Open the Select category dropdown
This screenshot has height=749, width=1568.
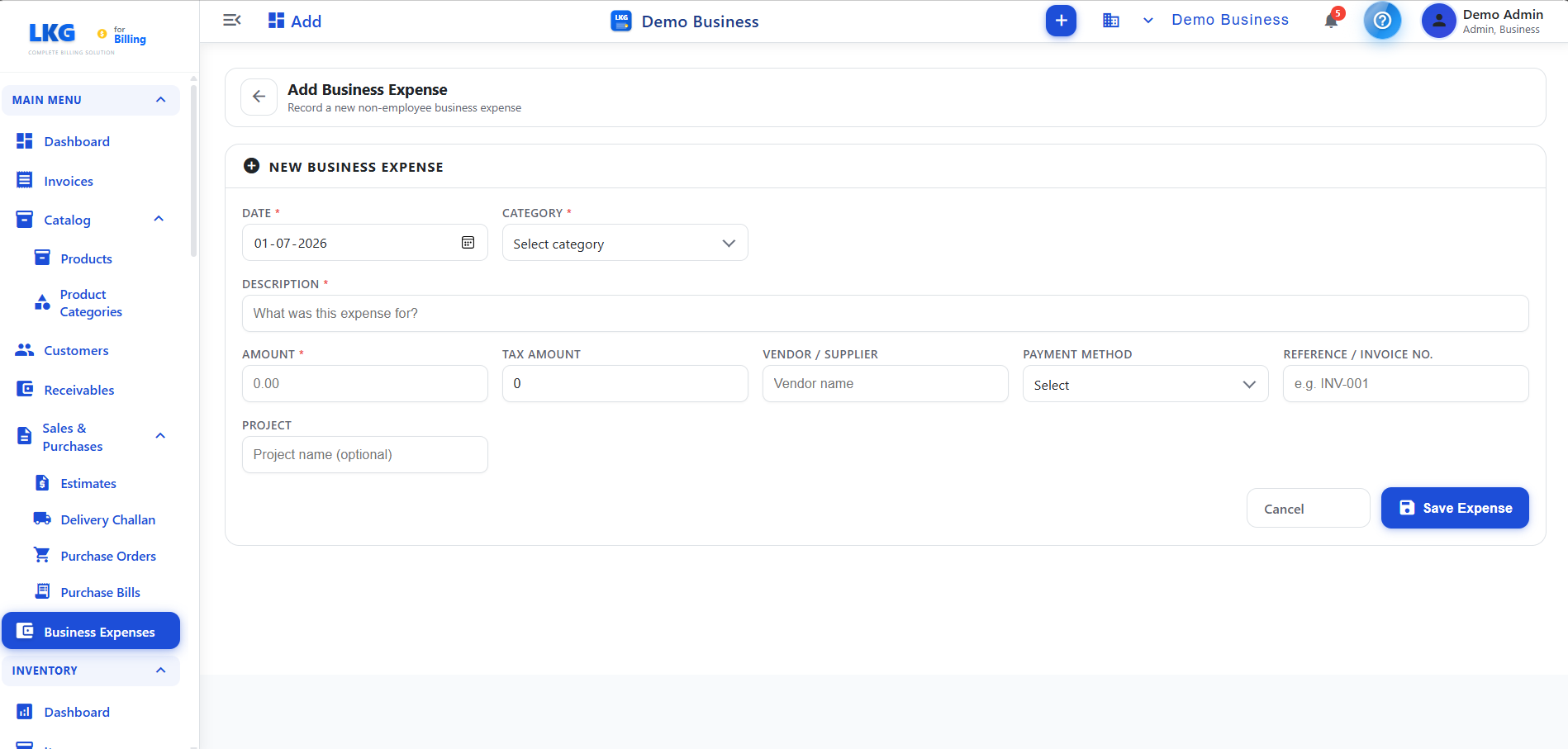tap(625, 243)
